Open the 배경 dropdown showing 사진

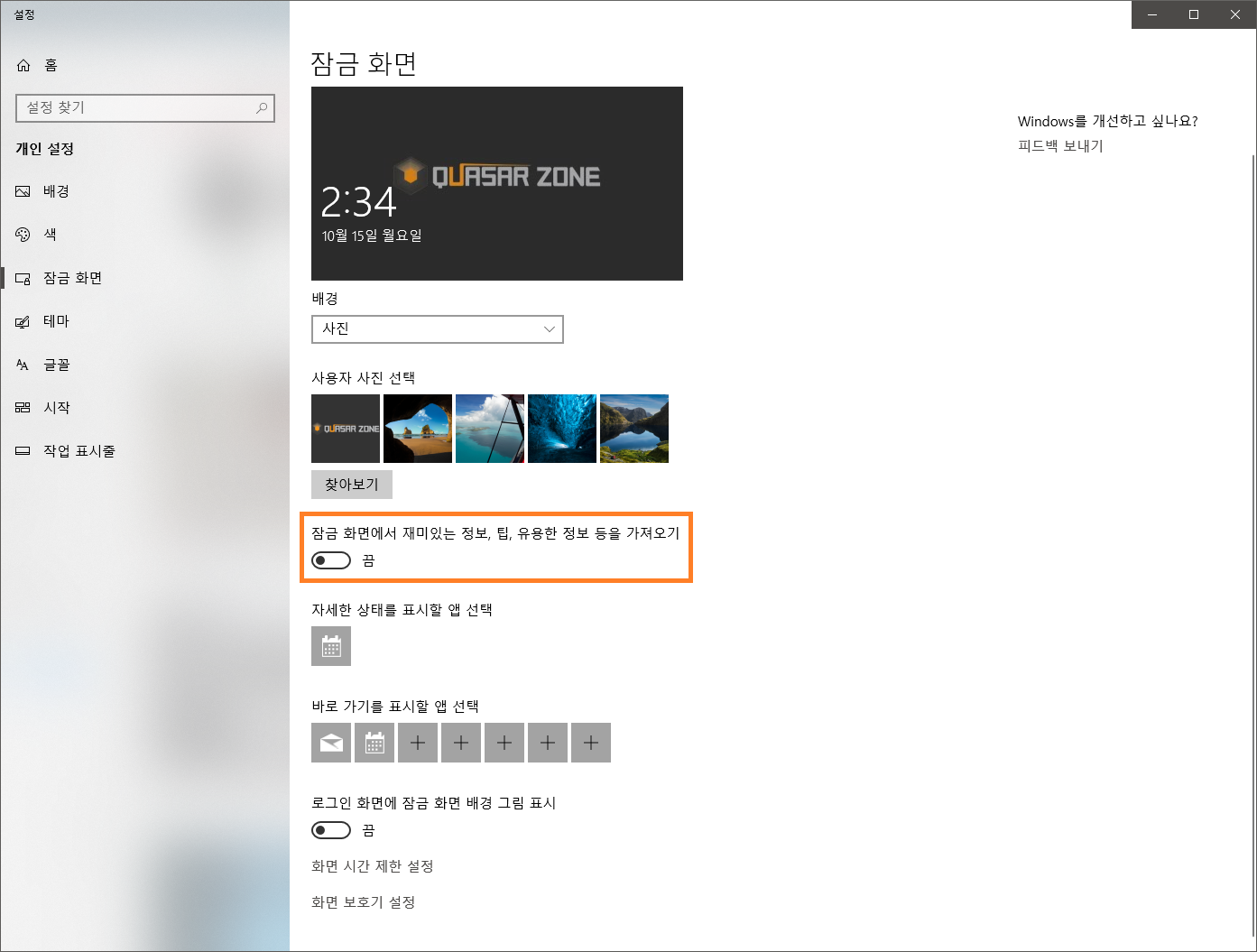point(438,329)
